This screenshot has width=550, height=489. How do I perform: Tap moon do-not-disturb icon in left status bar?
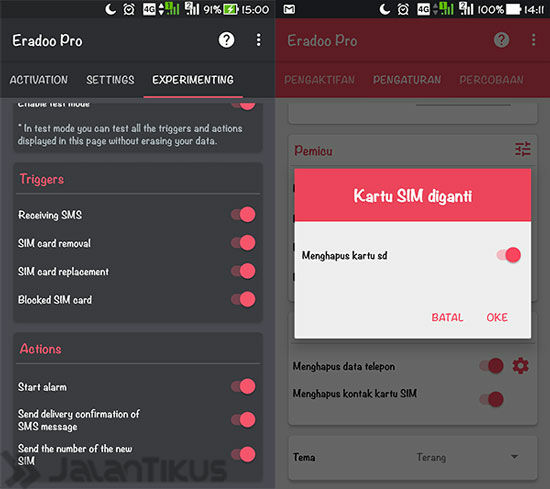(x=110, y=9)
